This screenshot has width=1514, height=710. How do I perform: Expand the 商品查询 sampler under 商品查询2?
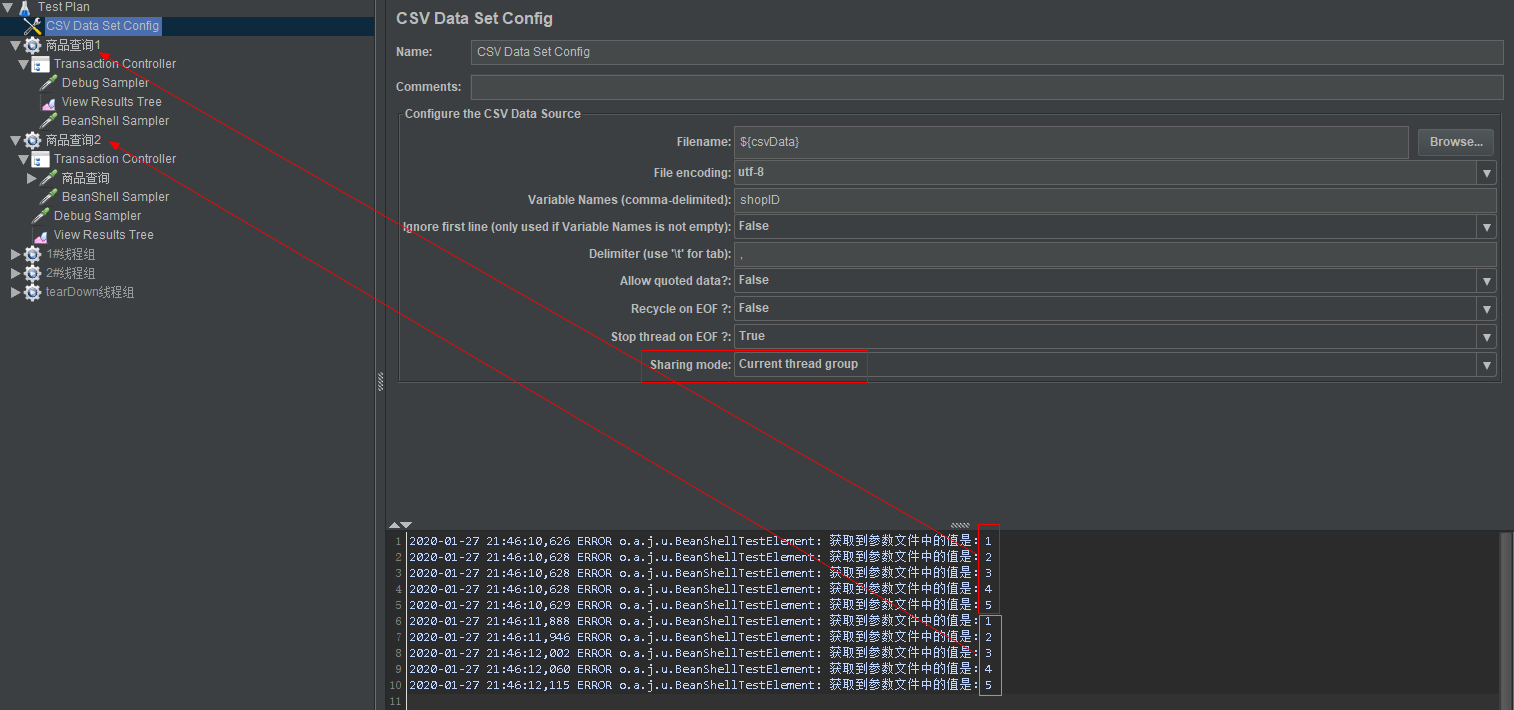click(x=30, y=177)
